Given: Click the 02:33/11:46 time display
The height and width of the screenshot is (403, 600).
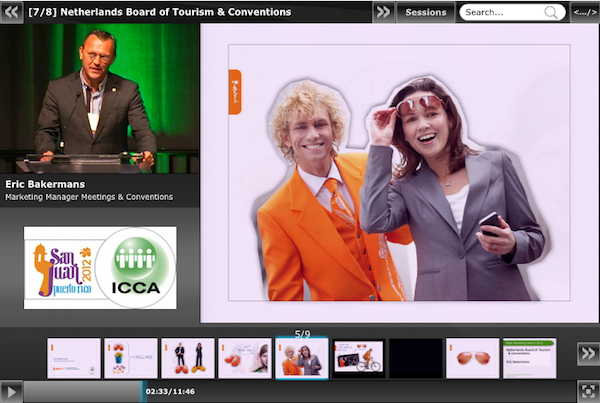Looking at the screenshot, I should tap(170, 392).
